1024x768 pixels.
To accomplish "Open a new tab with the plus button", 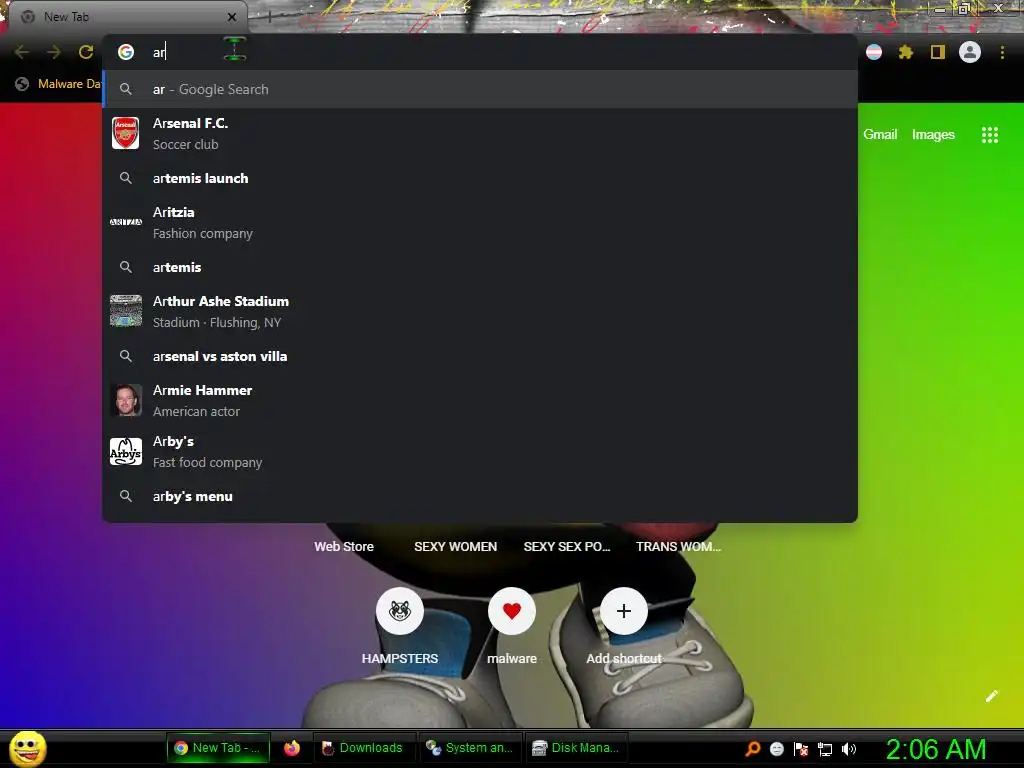I will point(268,17).
